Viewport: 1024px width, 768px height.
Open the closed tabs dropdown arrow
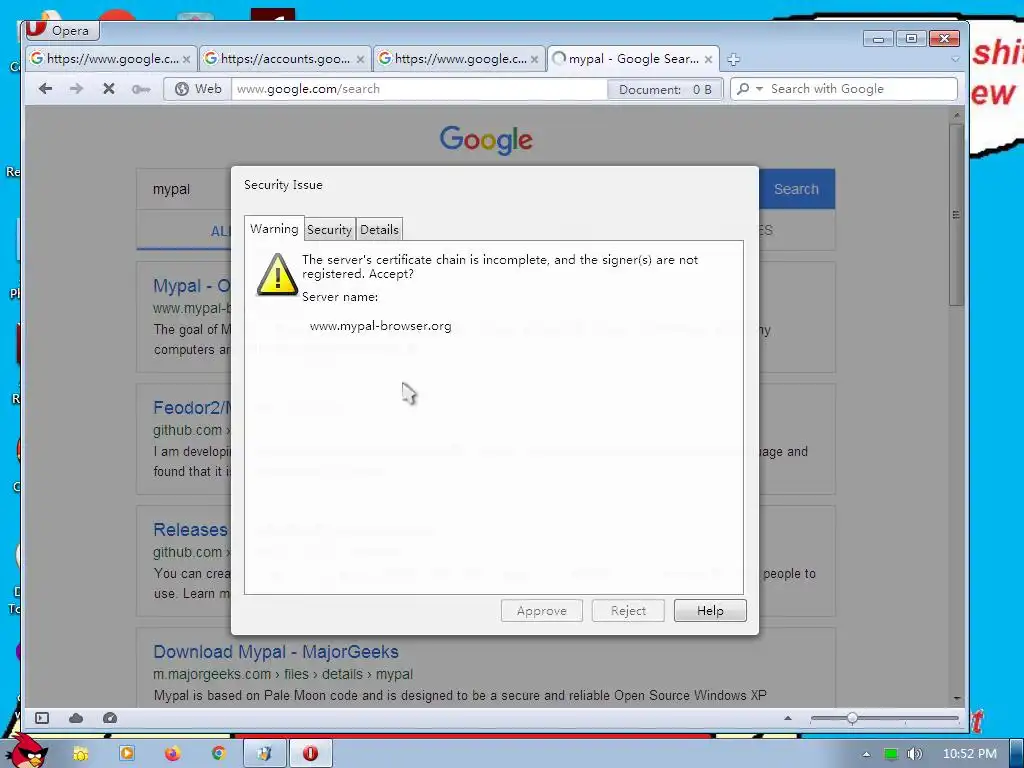coord(955,59)
